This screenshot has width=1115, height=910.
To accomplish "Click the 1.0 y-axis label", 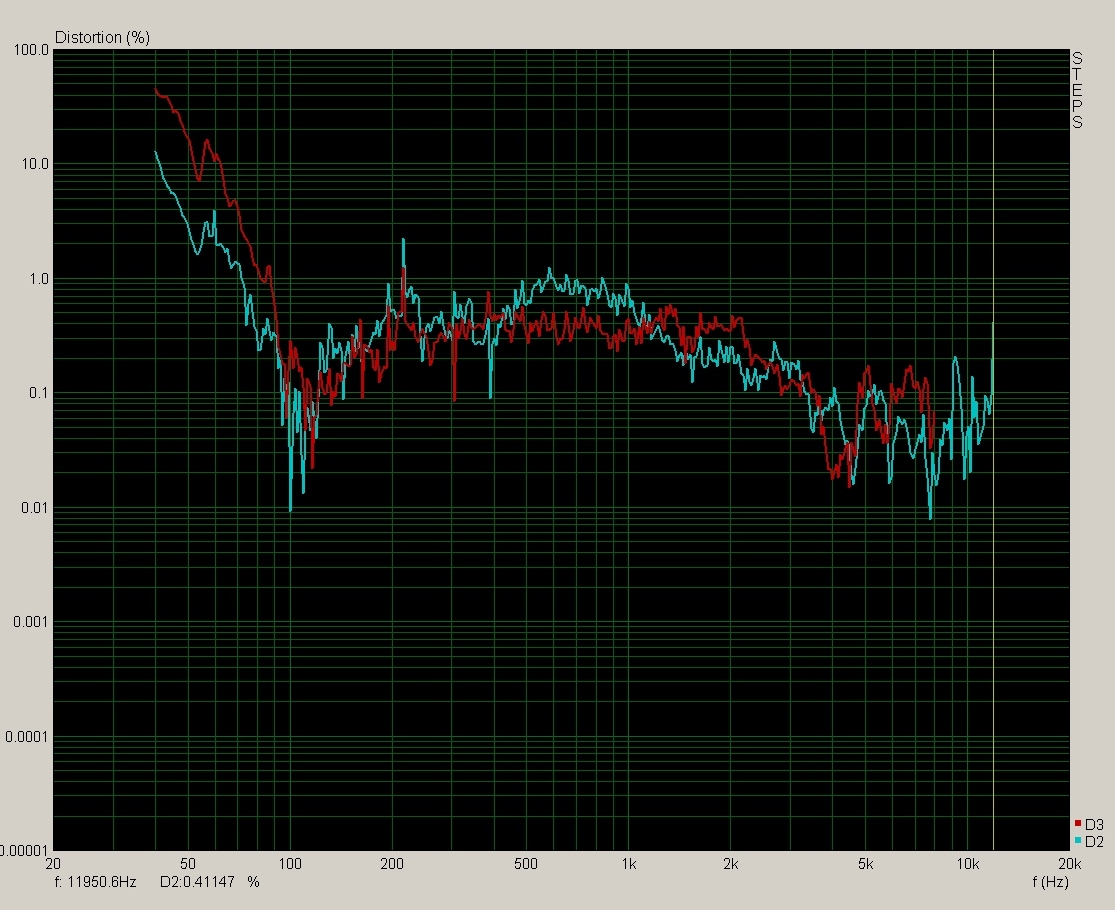I will (37, 279).
